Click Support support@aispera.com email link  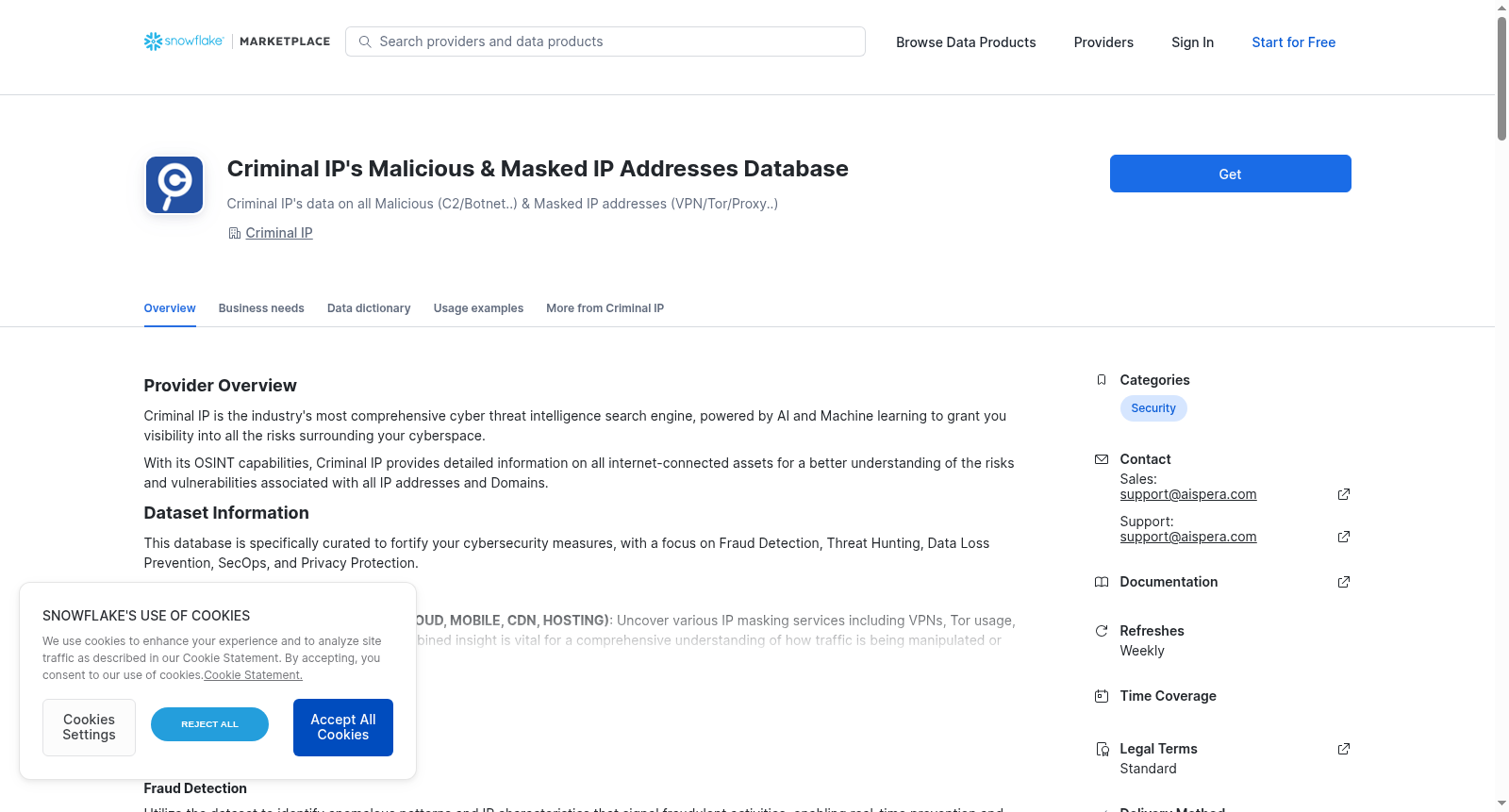(1188, 537)
